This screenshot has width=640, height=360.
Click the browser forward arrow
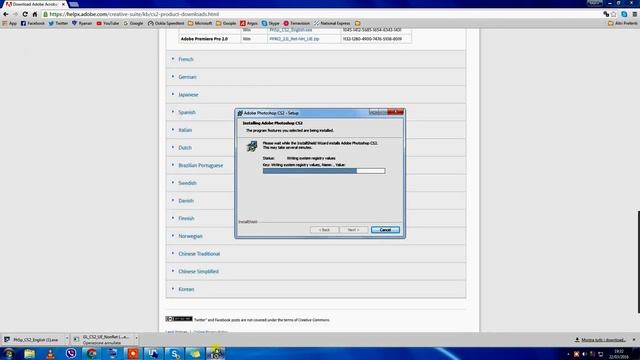15,14
